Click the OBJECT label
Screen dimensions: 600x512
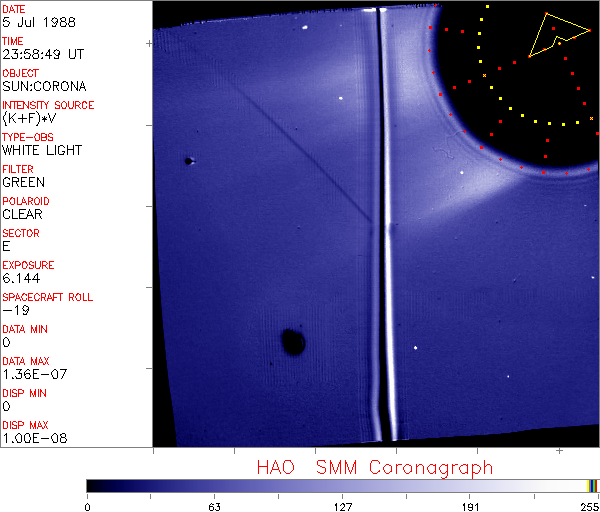click(x=20, y=73)
